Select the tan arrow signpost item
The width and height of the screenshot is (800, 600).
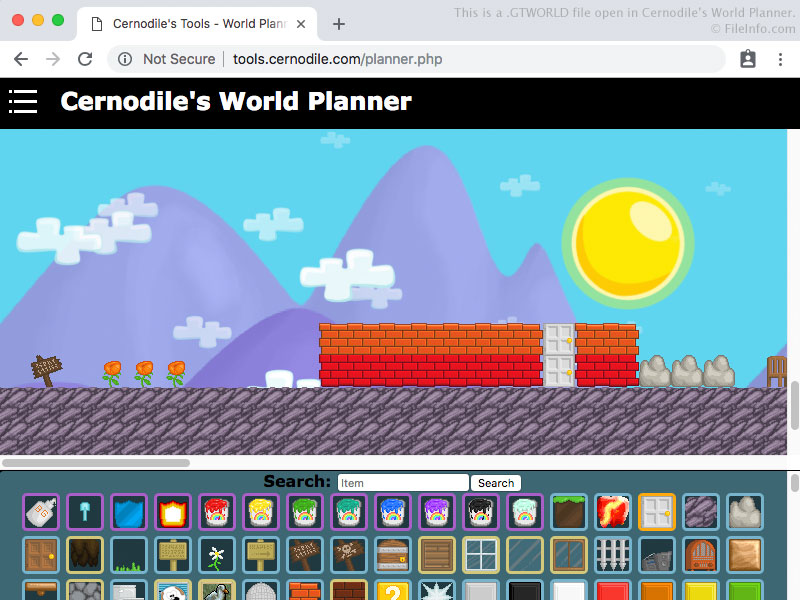261,555
